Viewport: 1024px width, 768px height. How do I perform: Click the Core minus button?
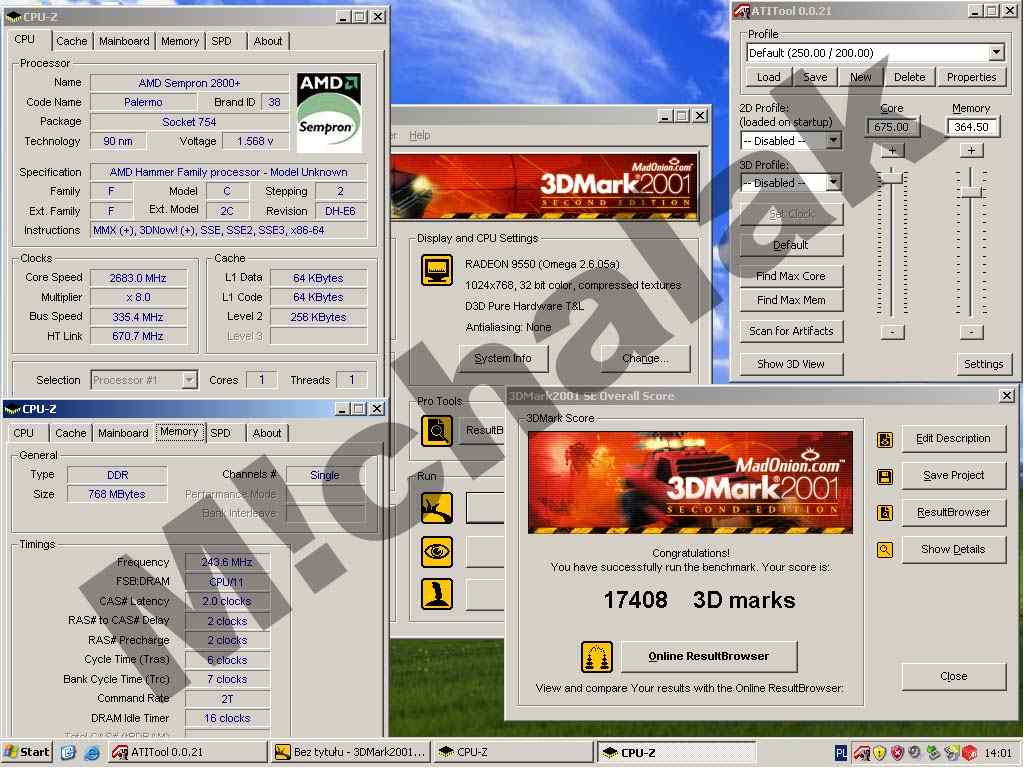pos(892,332)
